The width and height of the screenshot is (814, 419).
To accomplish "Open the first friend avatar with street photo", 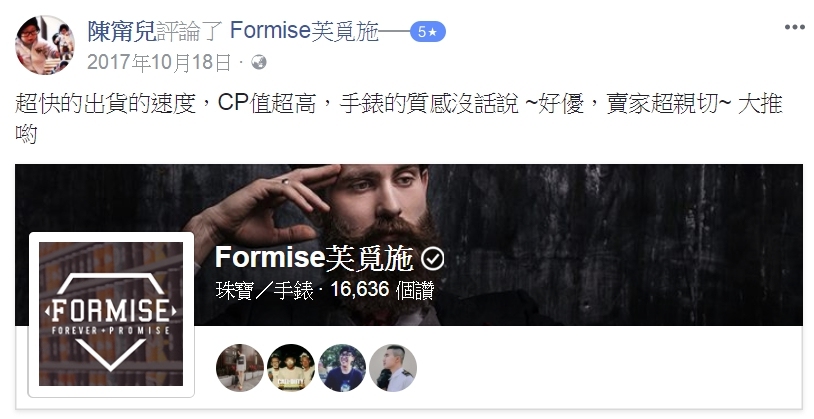I will [240, 368].
